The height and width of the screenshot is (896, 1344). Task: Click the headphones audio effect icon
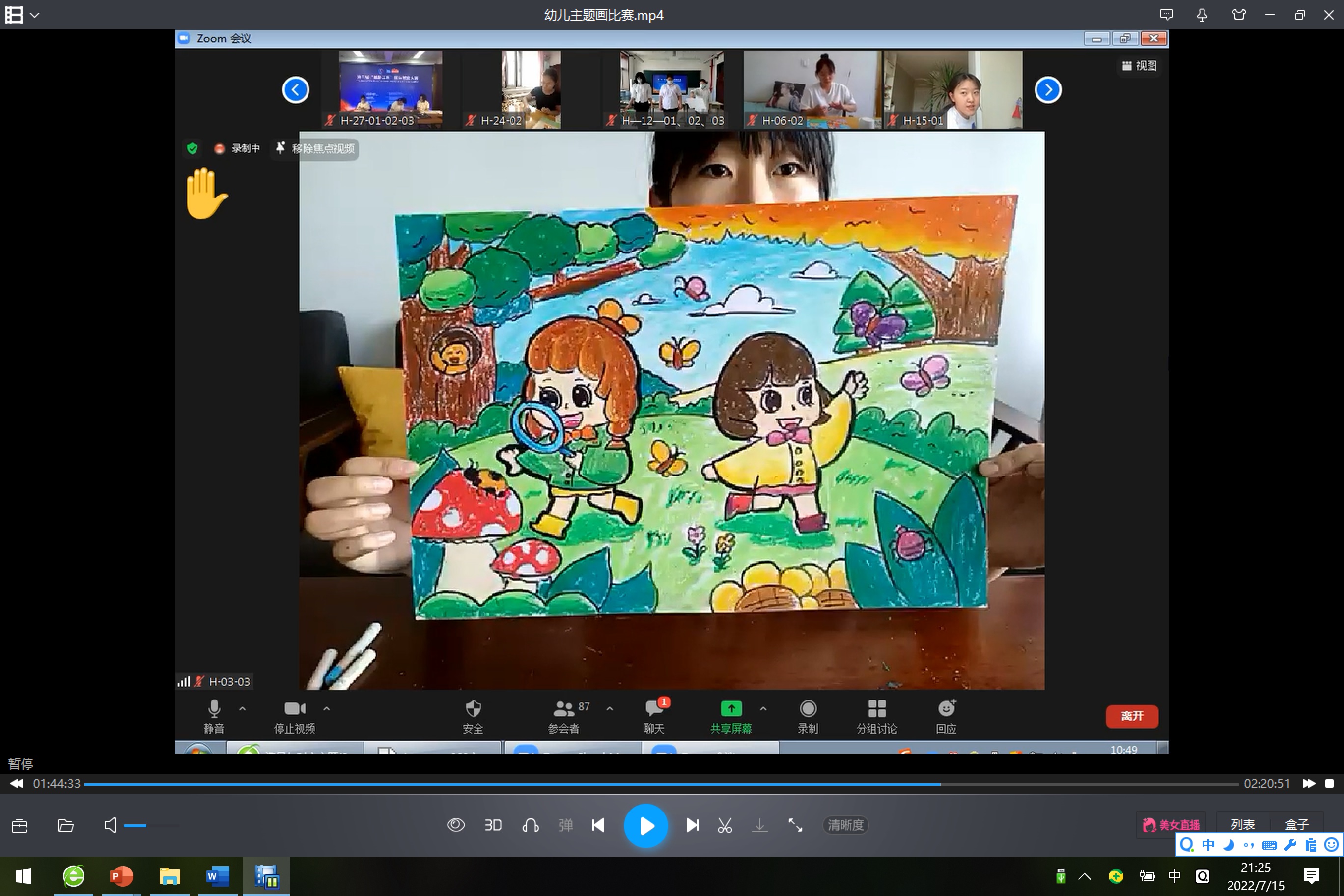click(x=531, y=825)
